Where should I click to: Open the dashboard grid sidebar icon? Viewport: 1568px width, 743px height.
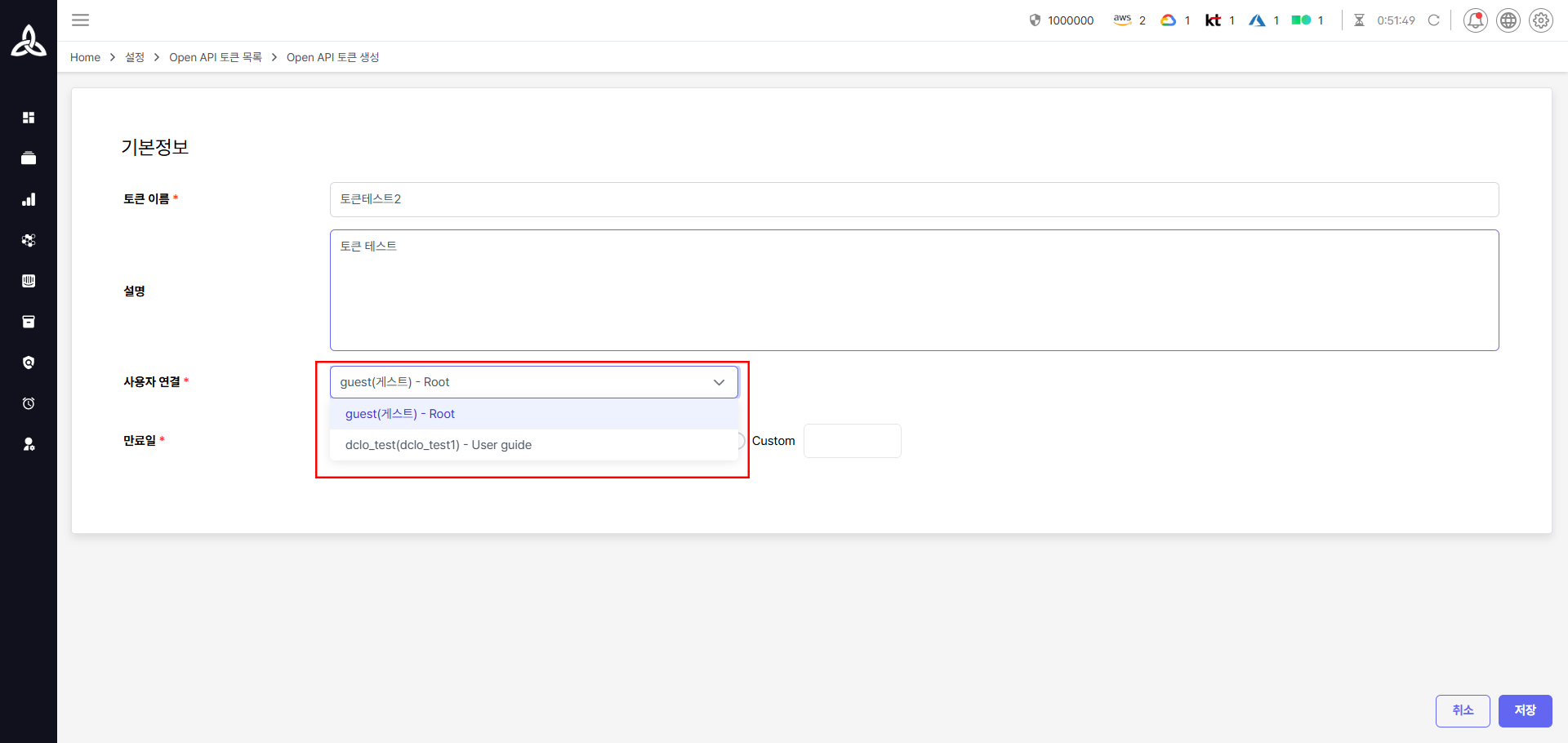(x=29, y=118)
